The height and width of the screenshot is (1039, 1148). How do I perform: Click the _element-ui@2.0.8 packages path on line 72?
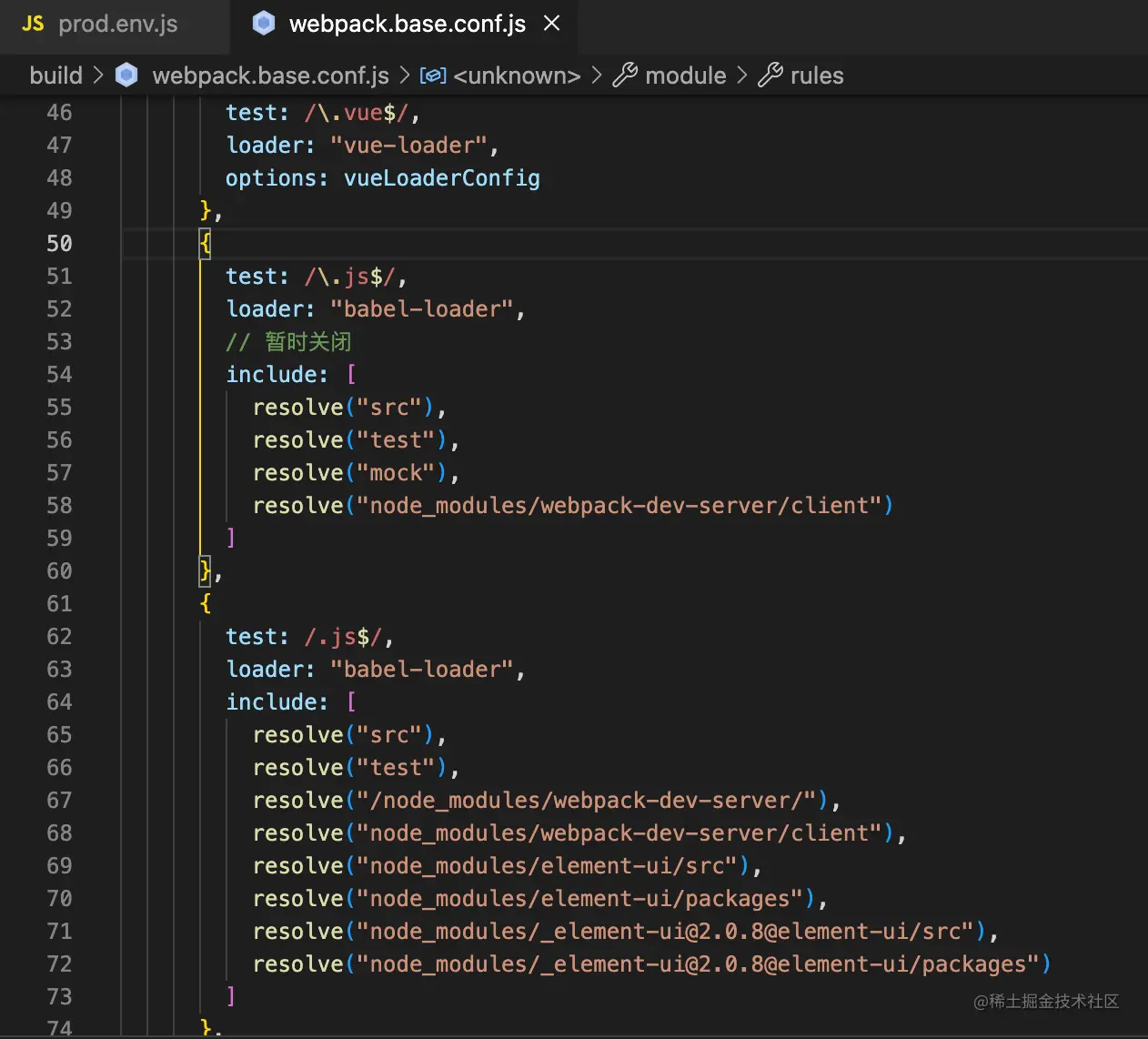click(698, 964)
